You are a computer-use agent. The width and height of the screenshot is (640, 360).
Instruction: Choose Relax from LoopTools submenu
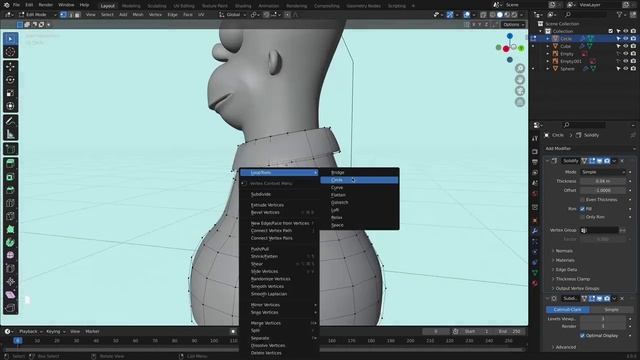click(359, 218)
